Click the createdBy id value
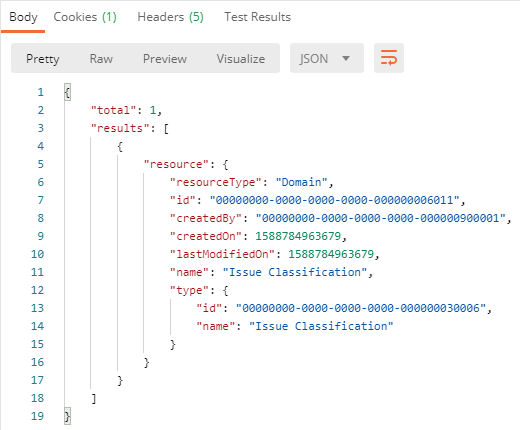This screenshot has width=520, height=430. [380, 218]
